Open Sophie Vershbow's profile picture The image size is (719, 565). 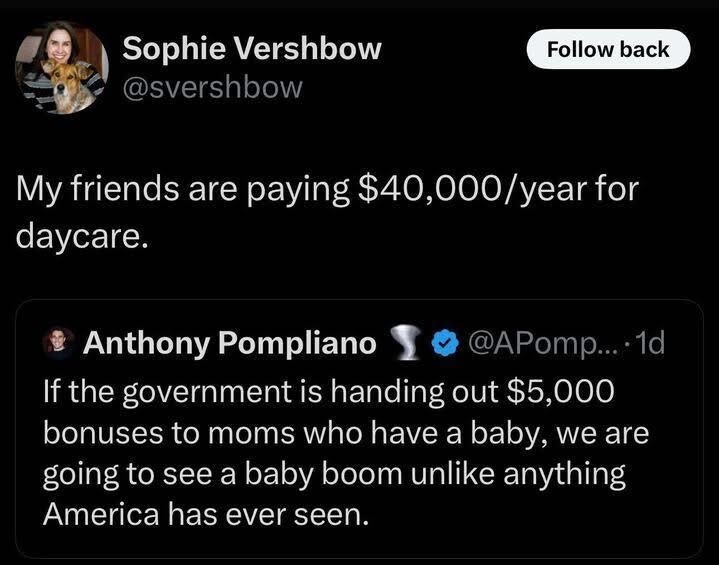coord(62,68)
